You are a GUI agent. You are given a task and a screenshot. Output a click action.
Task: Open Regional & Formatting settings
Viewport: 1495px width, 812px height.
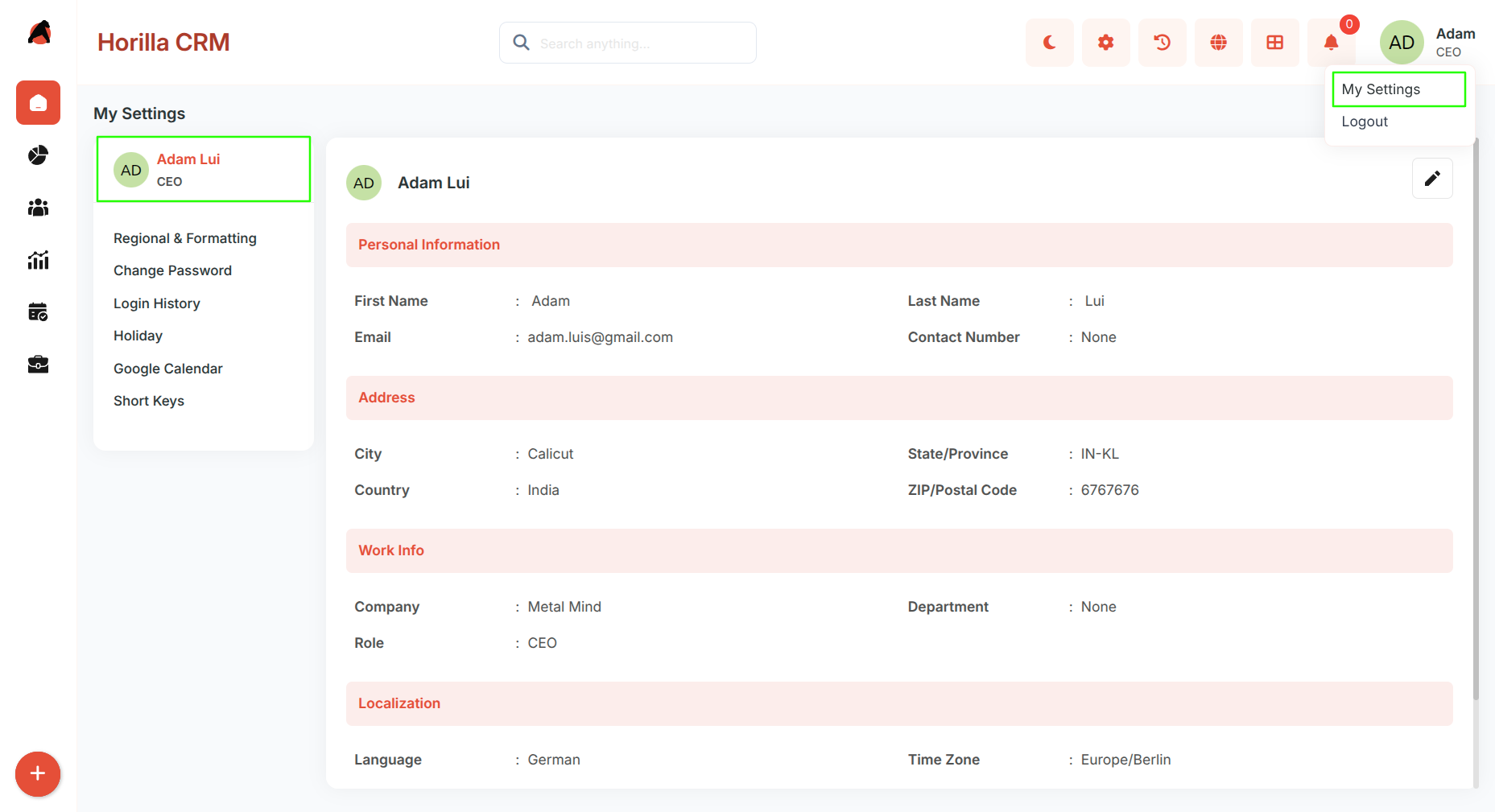(x=185, y=238)
